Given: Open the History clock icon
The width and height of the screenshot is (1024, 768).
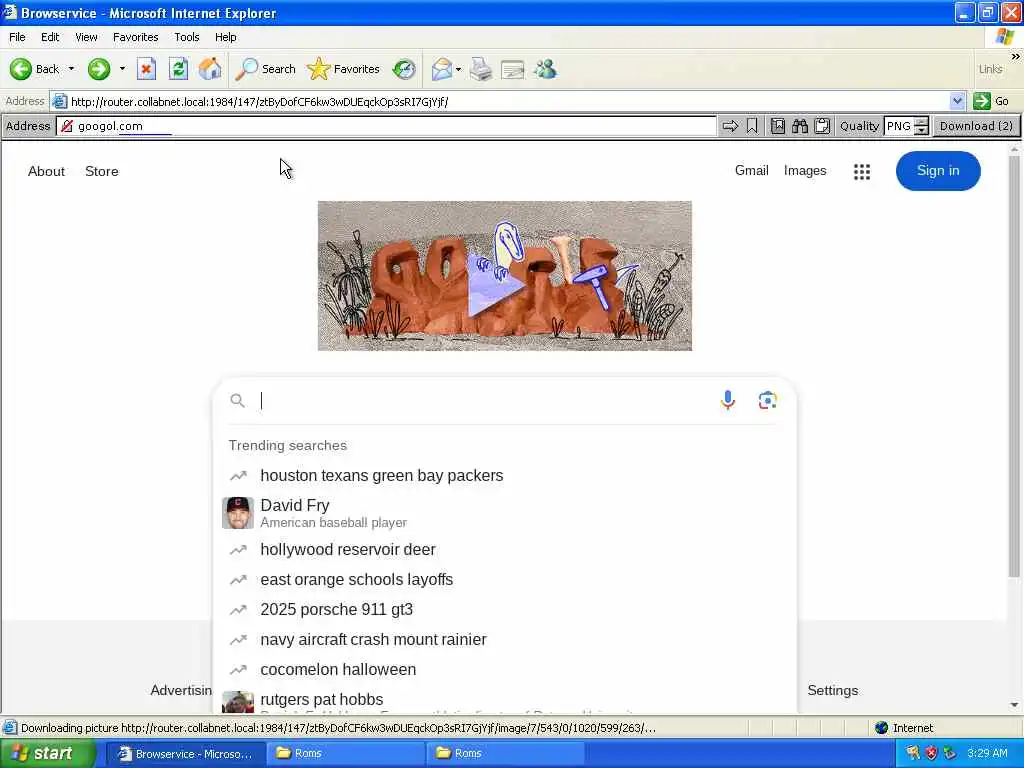Looking at the screenshot, I should pos(404,69).
